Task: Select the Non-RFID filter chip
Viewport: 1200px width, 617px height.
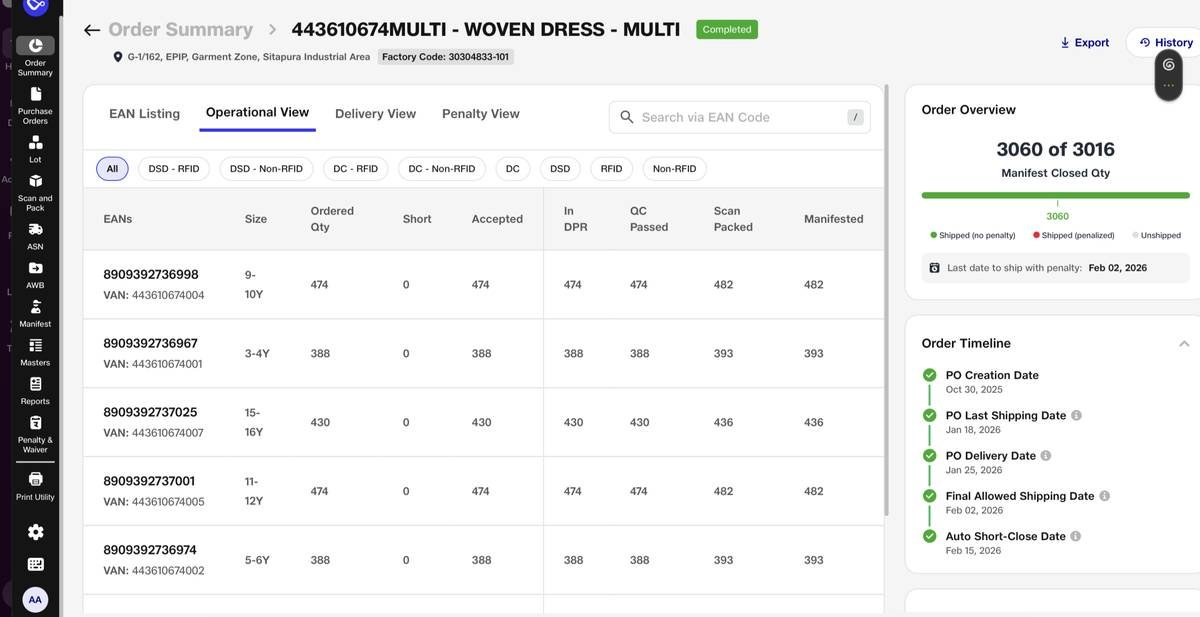Action: click(675, 169)
